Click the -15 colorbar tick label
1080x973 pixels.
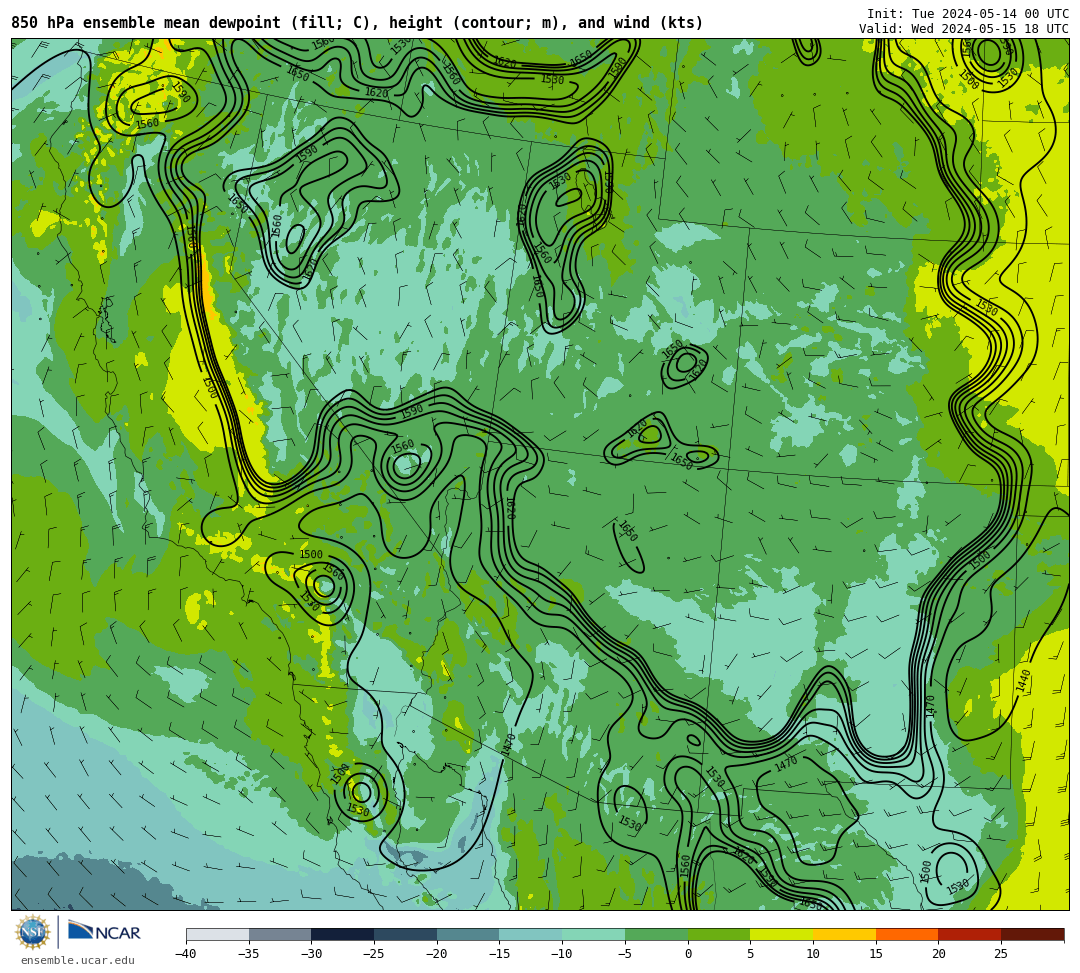tap(499, 954)
